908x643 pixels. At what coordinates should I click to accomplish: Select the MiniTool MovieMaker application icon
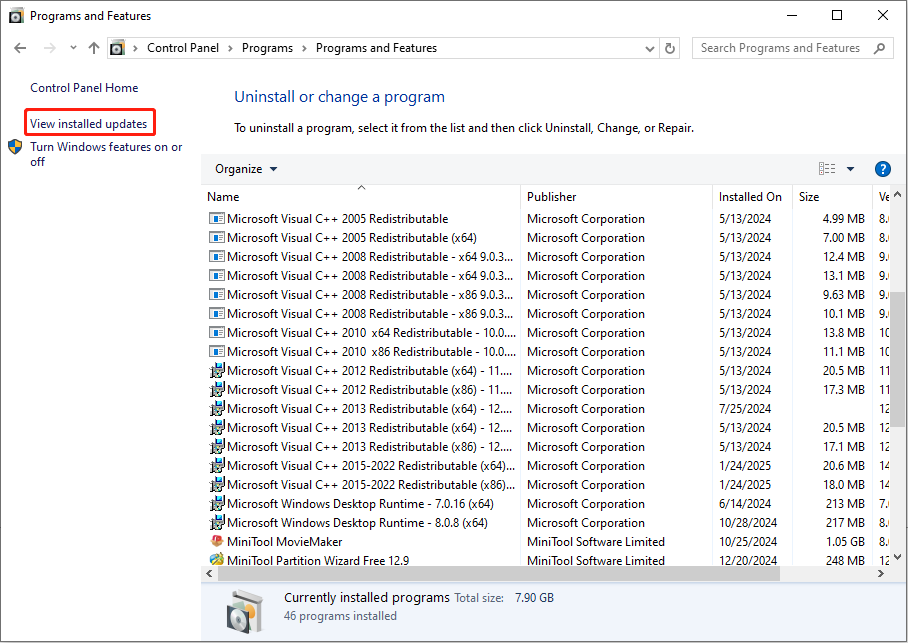click(x=217, y=541)
